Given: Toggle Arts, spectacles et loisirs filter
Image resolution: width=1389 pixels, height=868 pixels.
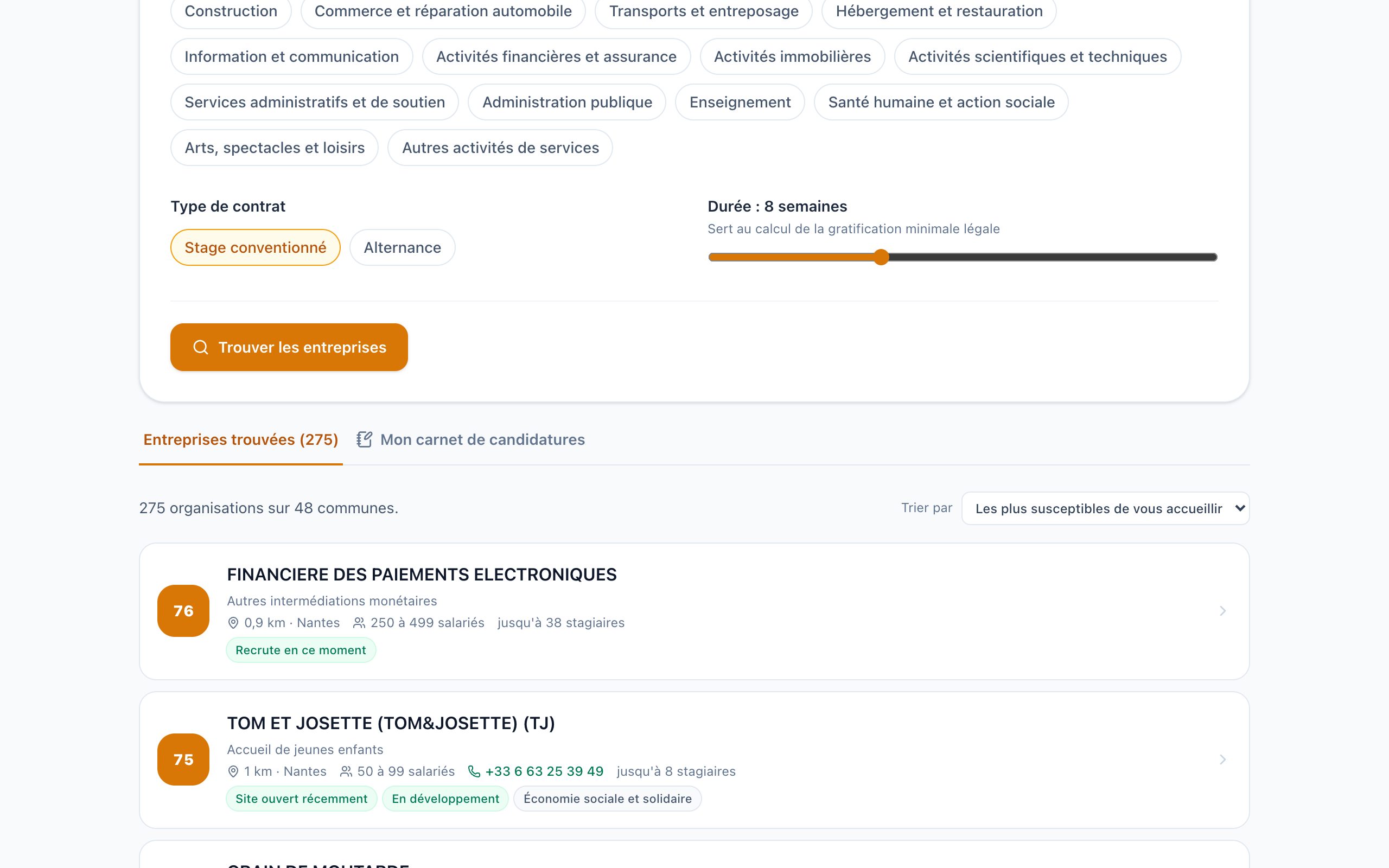Looking at the screenshot, I should (x=275, y=148).
